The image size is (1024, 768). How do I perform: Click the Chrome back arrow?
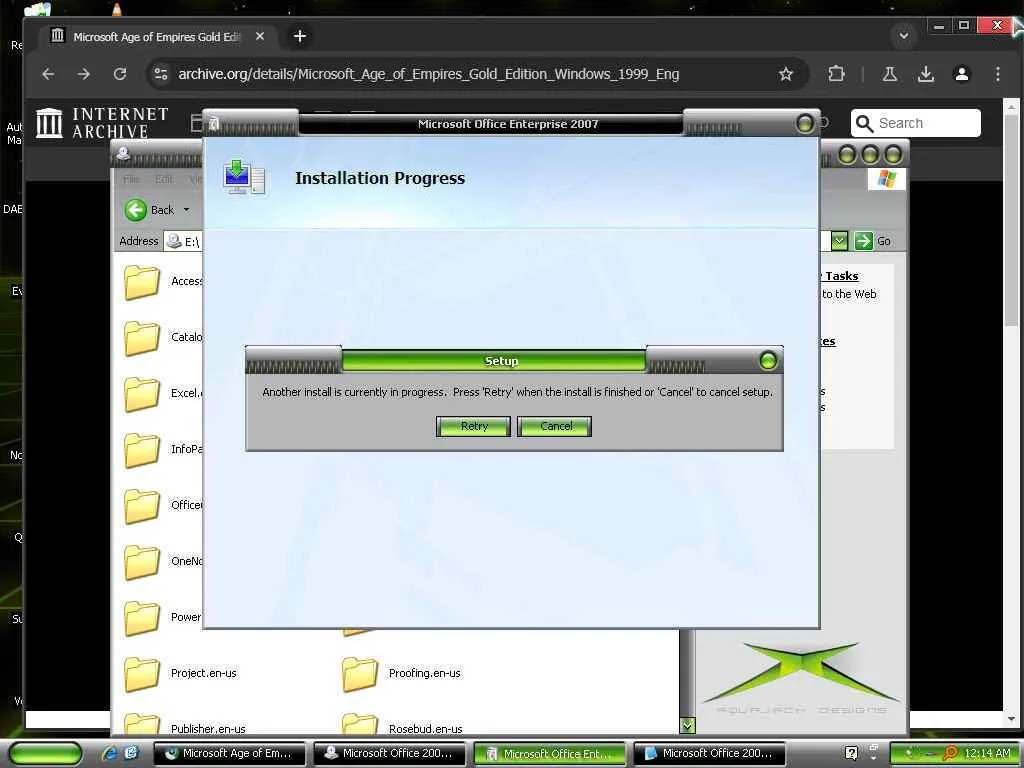48,74
